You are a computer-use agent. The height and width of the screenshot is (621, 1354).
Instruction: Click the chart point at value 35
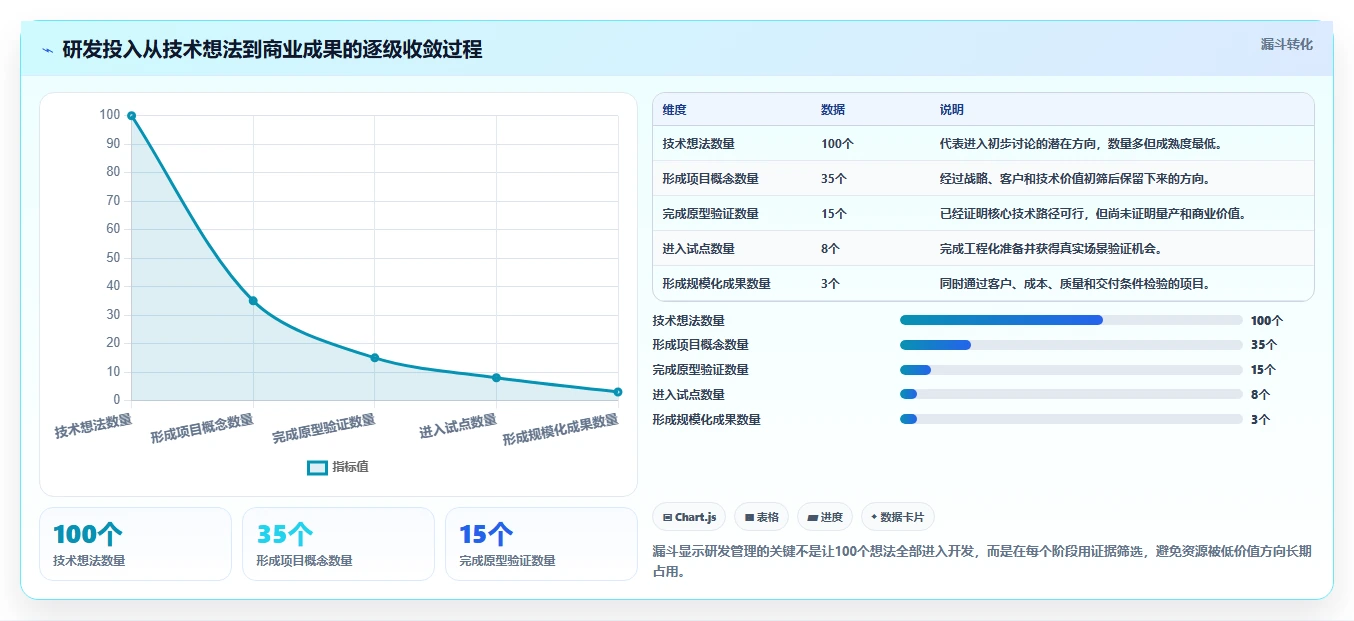pyautogui.click(x=253, y=301)
